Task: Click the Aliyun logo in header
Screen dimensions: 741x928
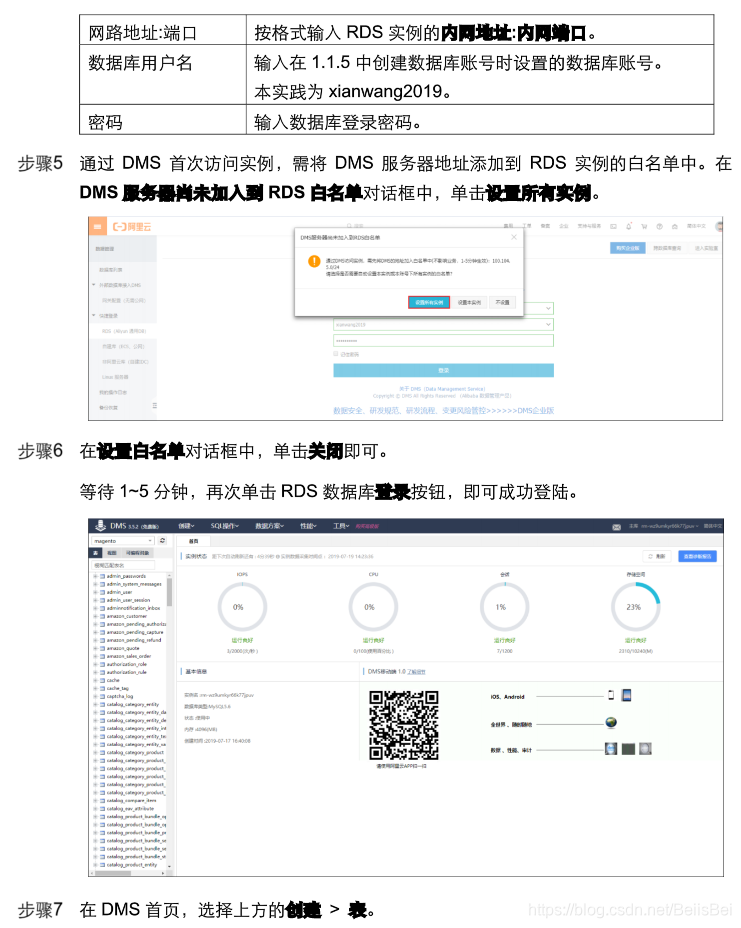Action: click(x=133, y=227)
